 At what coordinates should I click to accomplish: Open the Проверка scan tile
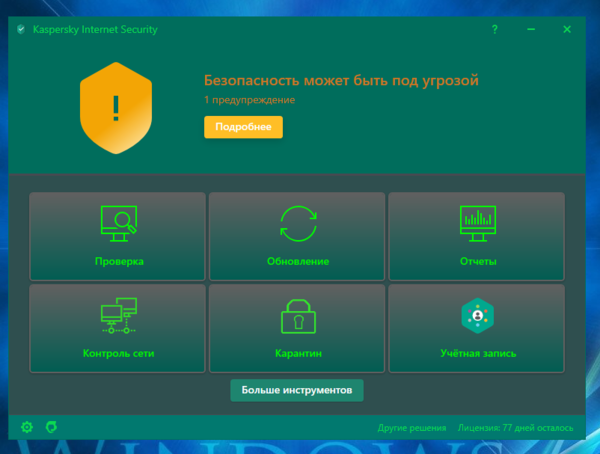click(117, 236)
